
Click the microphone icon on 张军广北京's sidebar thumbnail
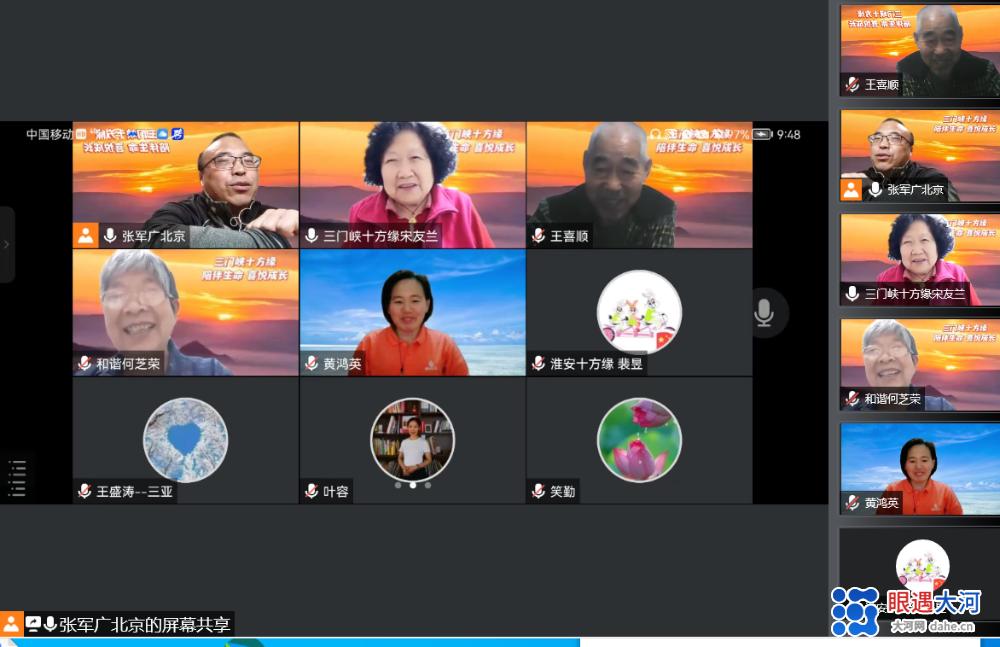coord(876,190)
